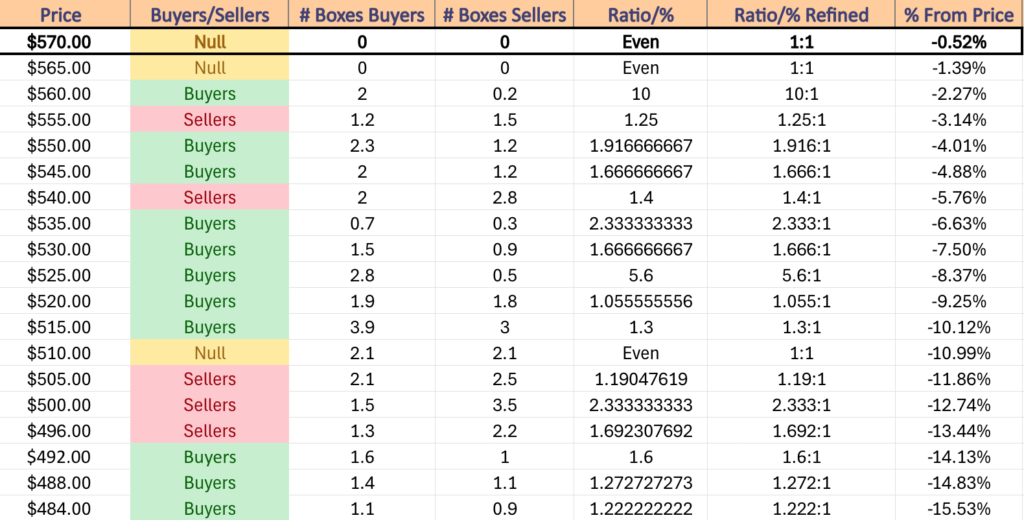Select the $570.00 price cell

click(65, 42)
